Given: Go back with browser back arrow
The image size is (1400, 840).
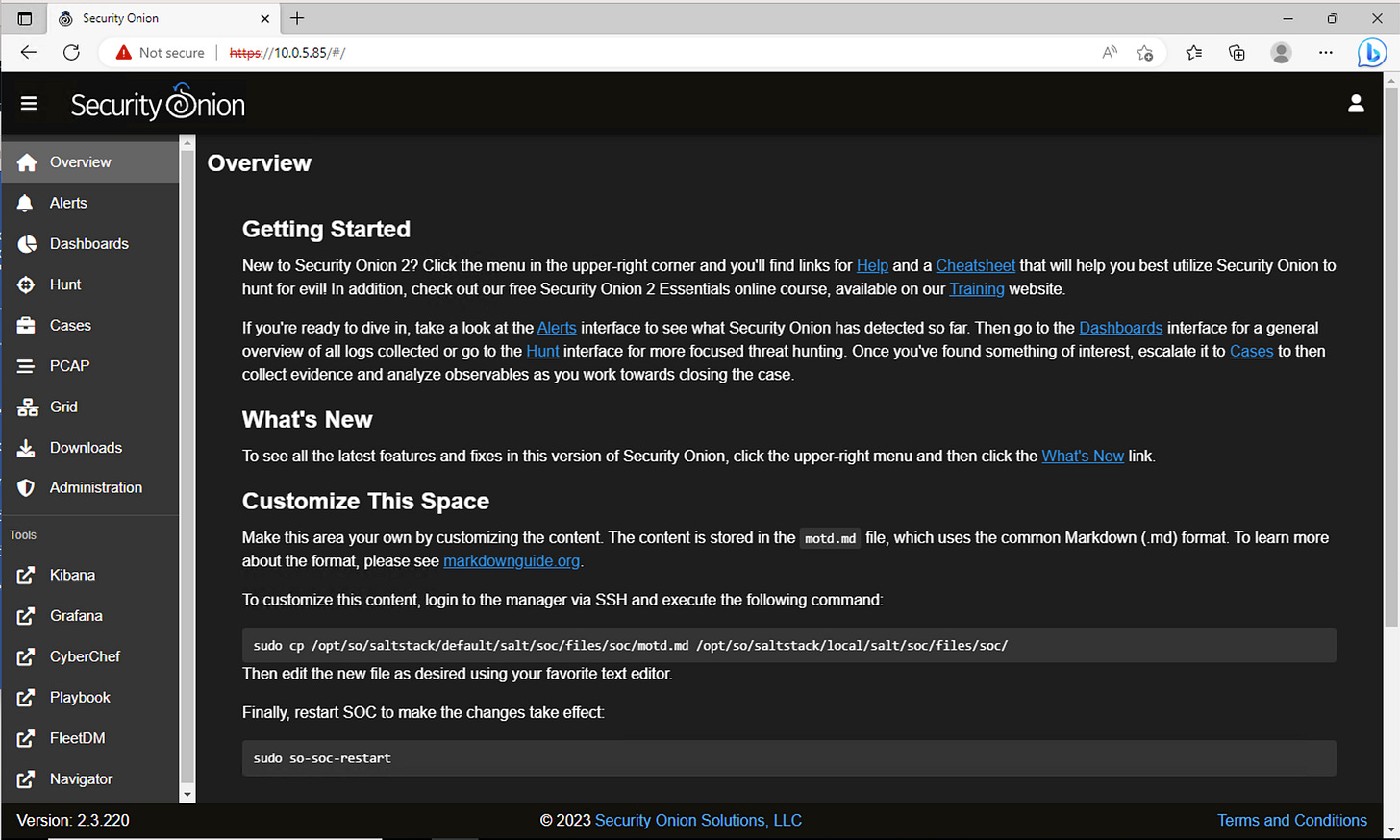Looking at the screenshot, I should (x=29, y=53).
